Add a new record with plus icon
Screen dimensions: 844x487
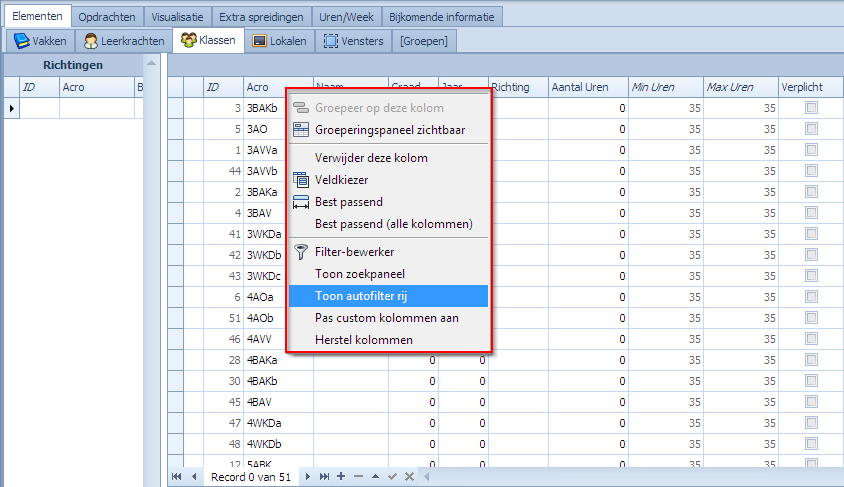pos(341,476)
